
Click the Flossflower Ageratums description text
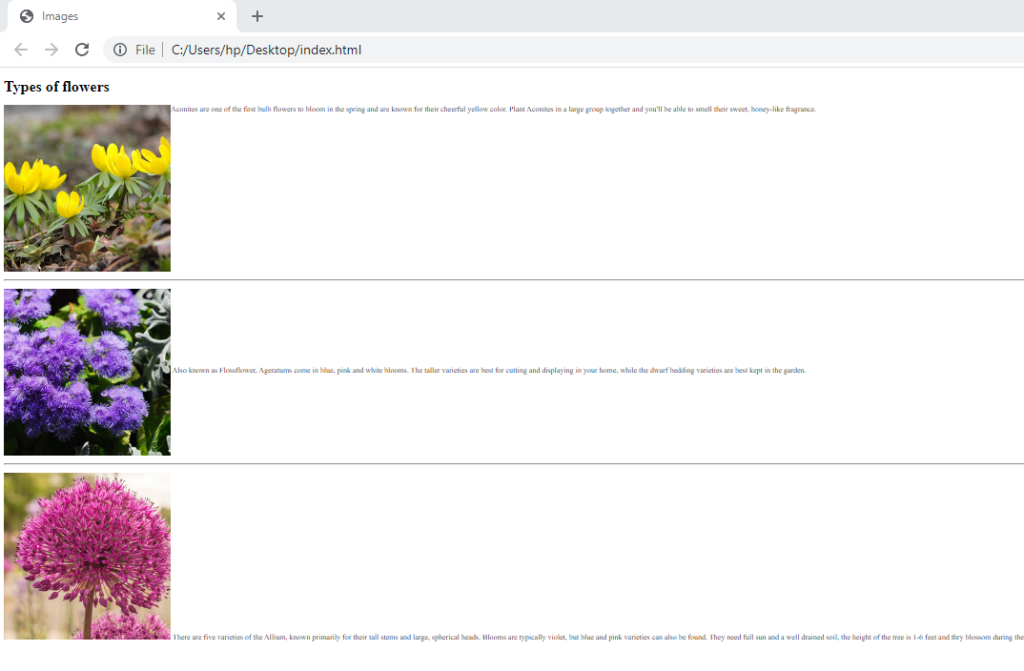488,370
